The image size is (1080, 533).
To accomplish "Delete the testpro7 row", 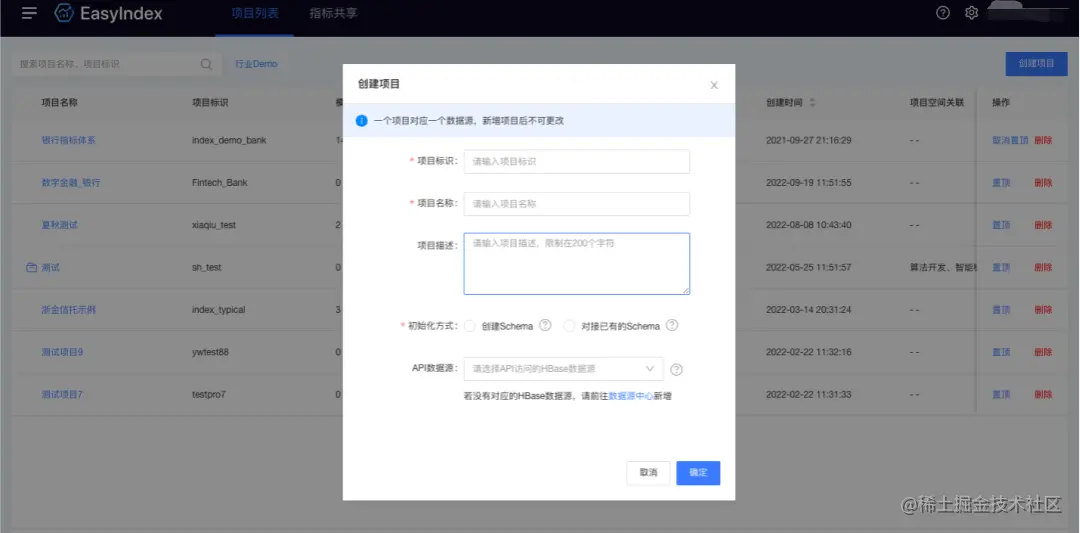I will (x=1043, y=395).
